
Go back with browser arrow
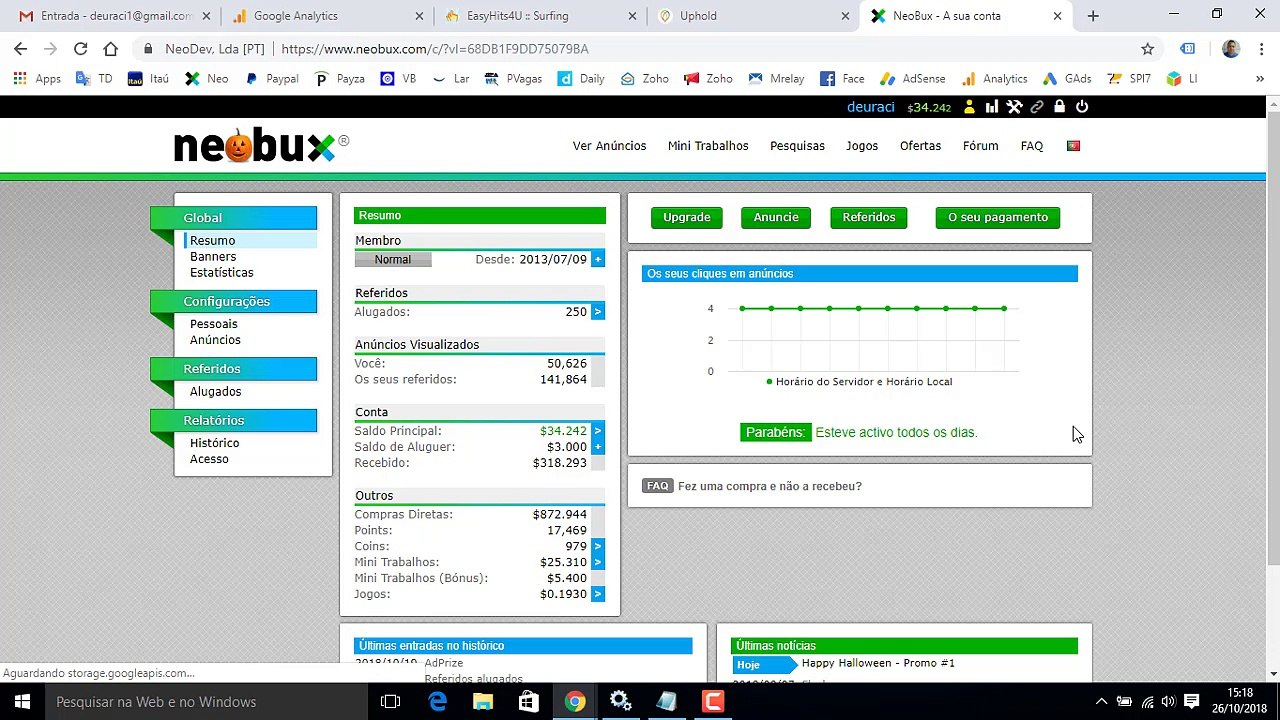point(21,48)
